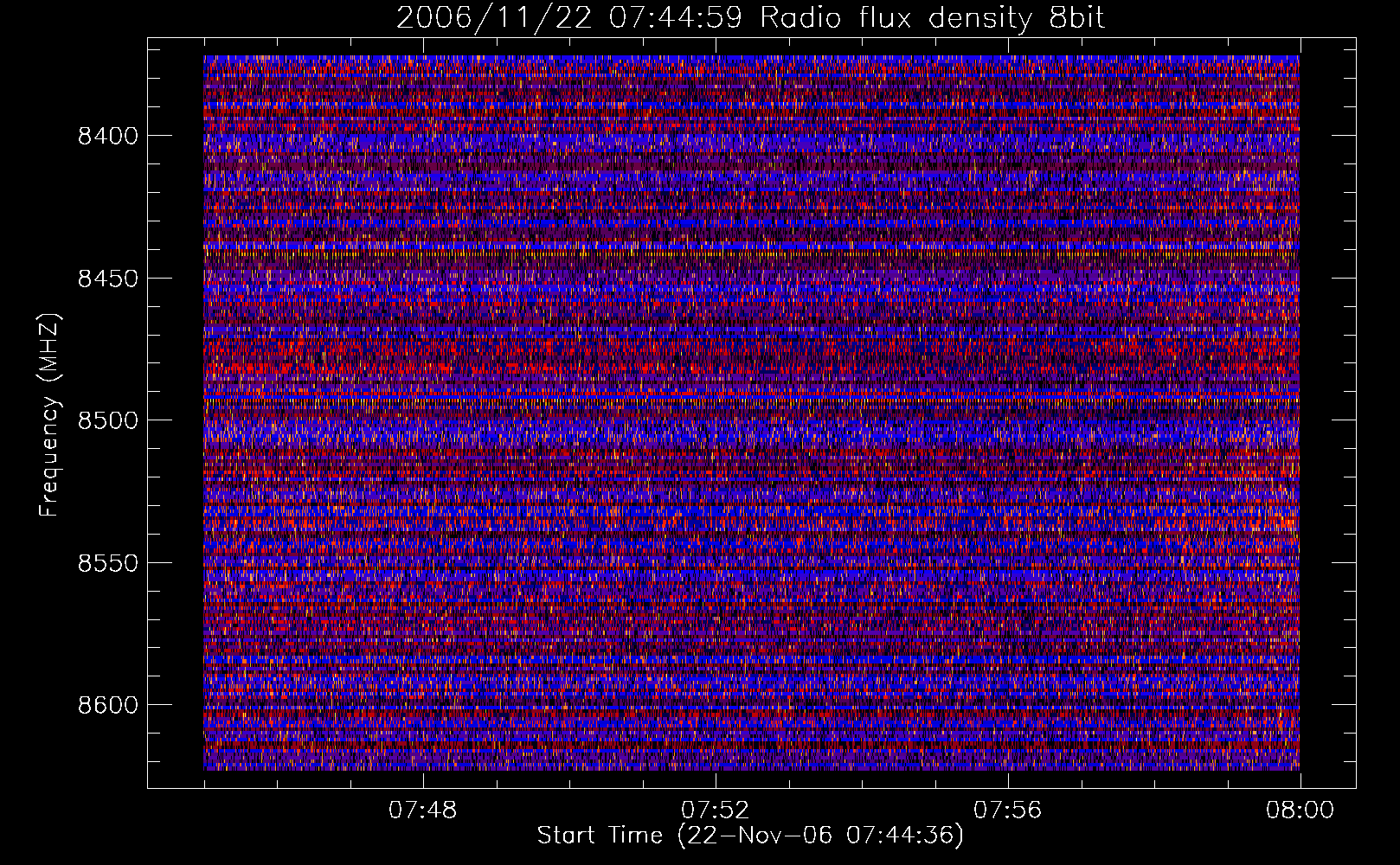Select the 8550 frequency axis label
Screen dimensions: 1400x865
click(x=108, y=563)
